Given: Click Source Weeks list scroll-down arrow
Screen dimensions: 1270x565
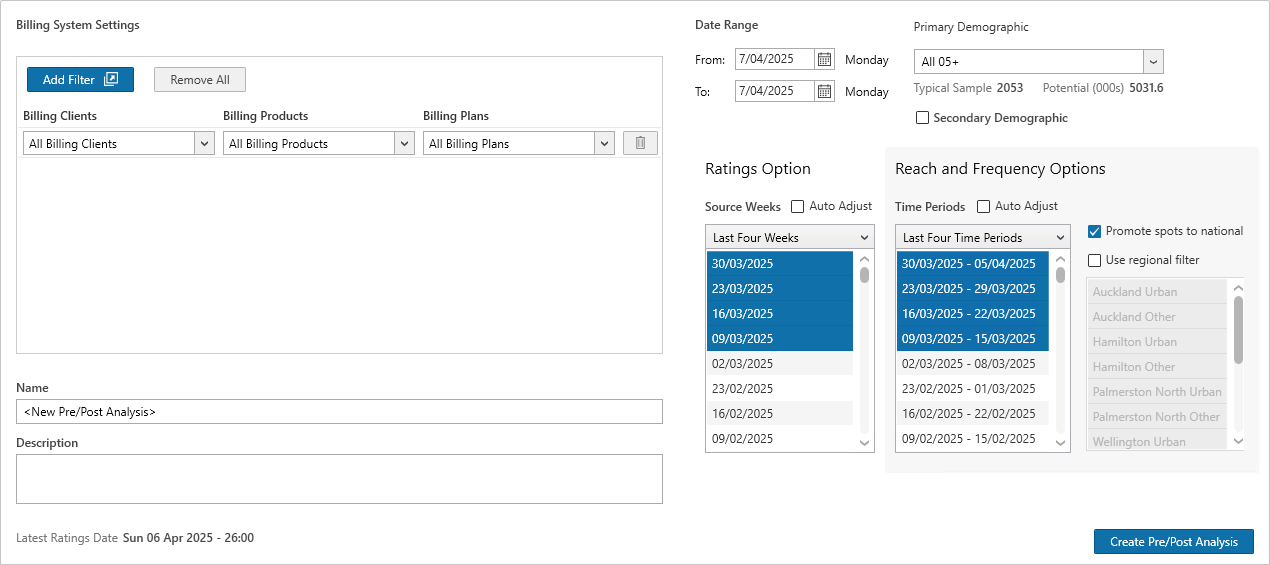Looking at the screenshot, I should point(864,442).
